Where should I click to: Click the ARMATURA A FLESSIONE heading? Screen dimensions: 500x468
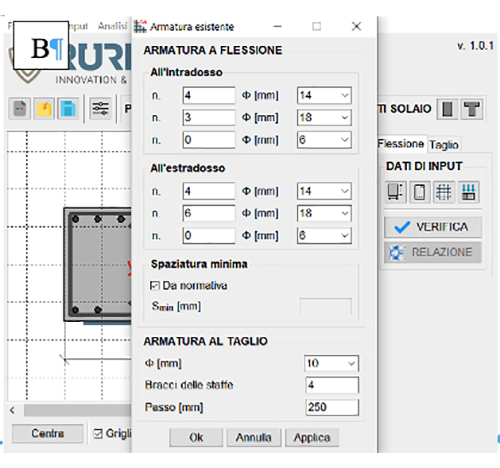[x=213, y=50]
